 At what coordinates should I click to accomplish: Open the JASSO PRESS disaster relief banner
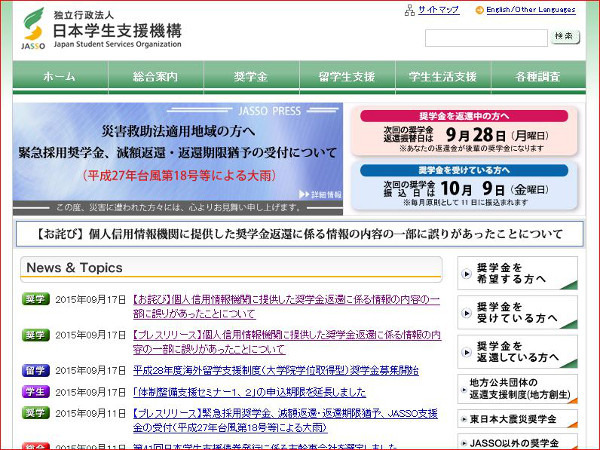coord(178,159)
